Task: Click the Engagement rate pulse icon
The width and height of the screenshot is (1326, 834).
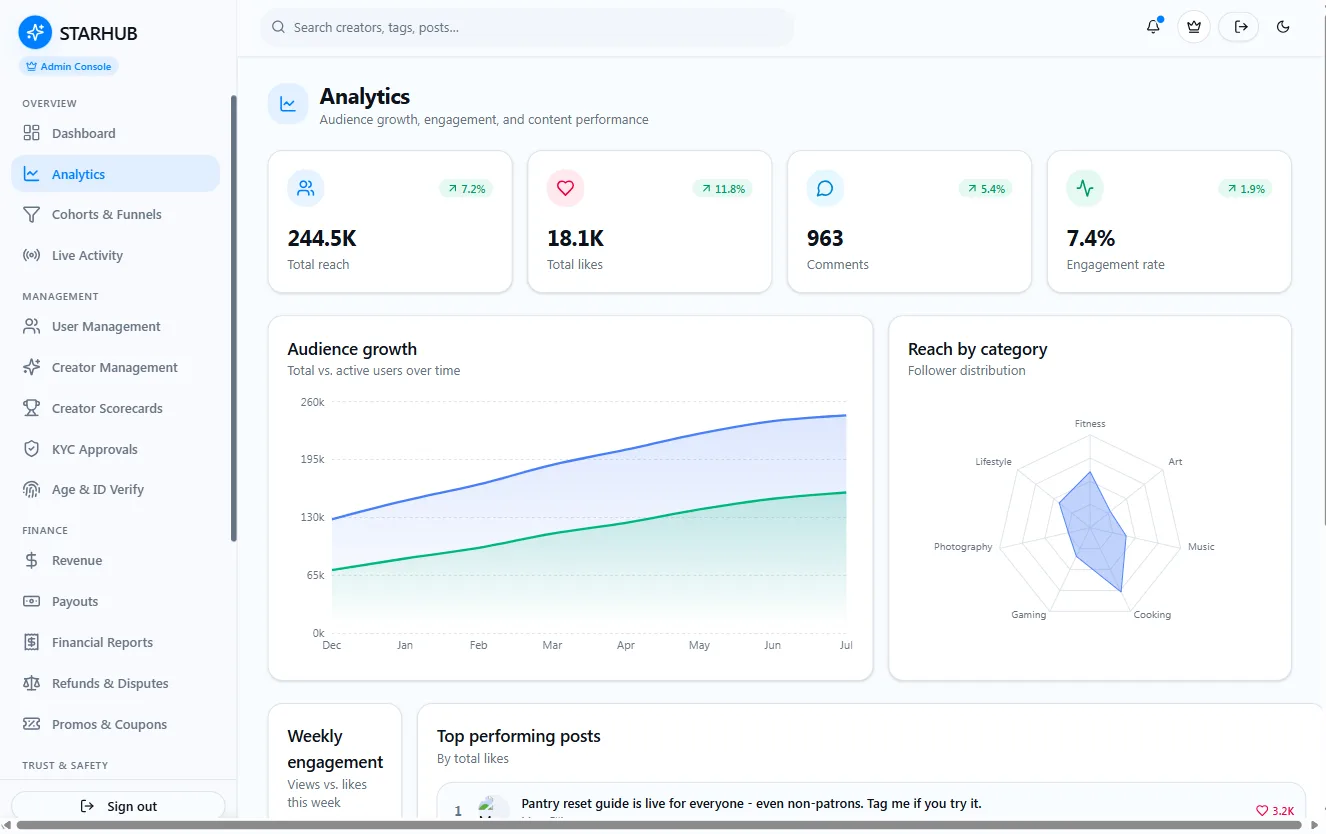Action: pyautogui.click(x=1085, y=188)
